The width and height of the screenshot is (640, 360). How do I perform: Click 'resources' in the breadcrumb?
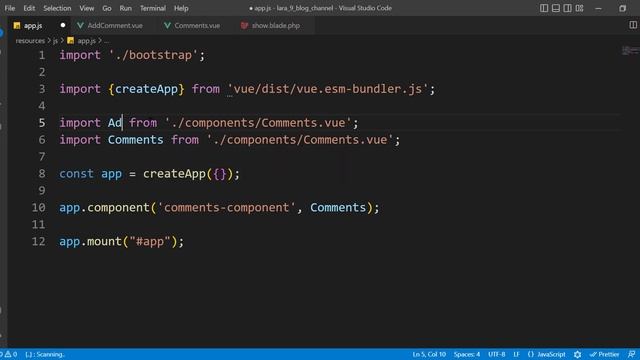pyautogui.click(x=30, y=41)
